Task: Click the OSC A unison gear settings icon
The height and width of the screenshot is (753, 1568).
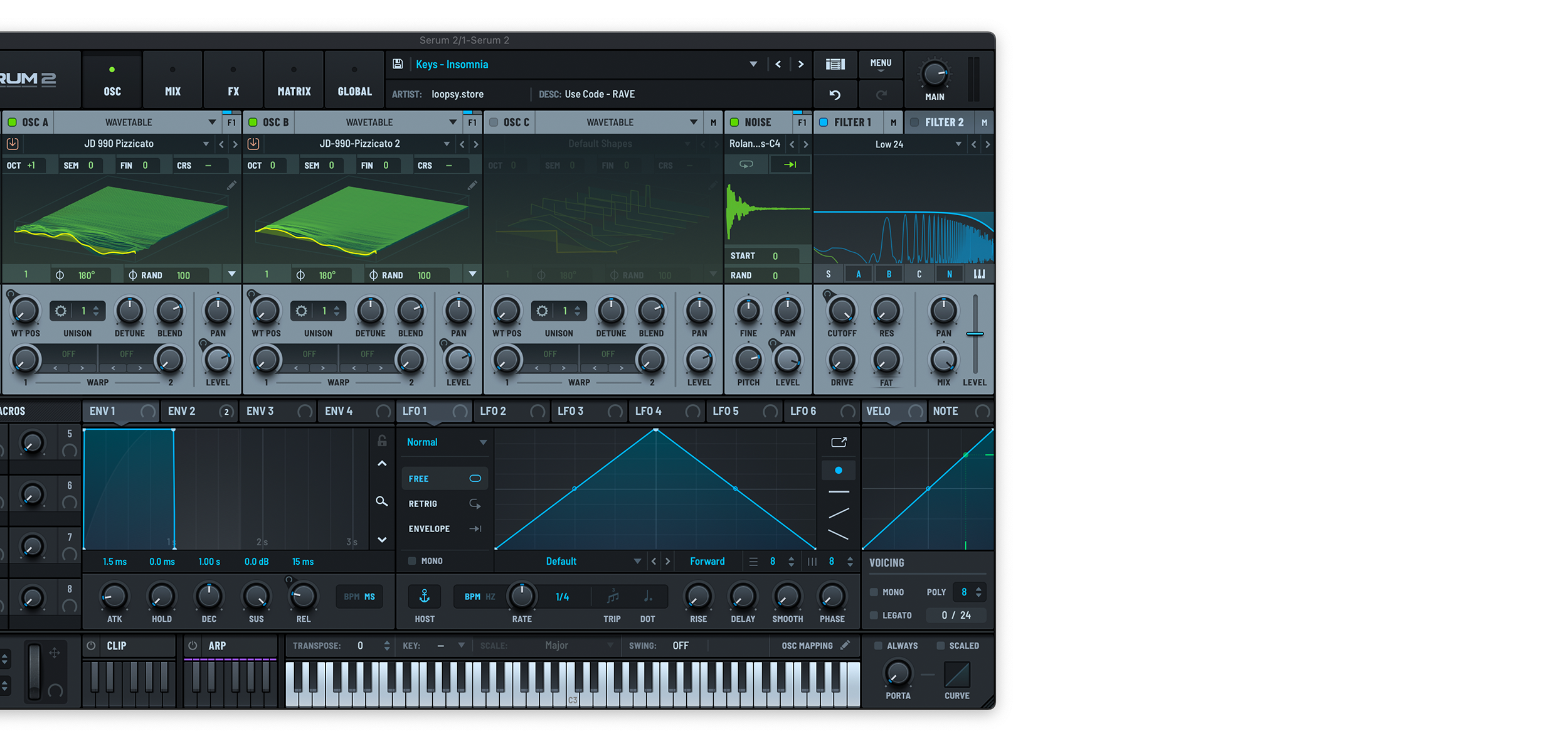Action: (60, 311)
